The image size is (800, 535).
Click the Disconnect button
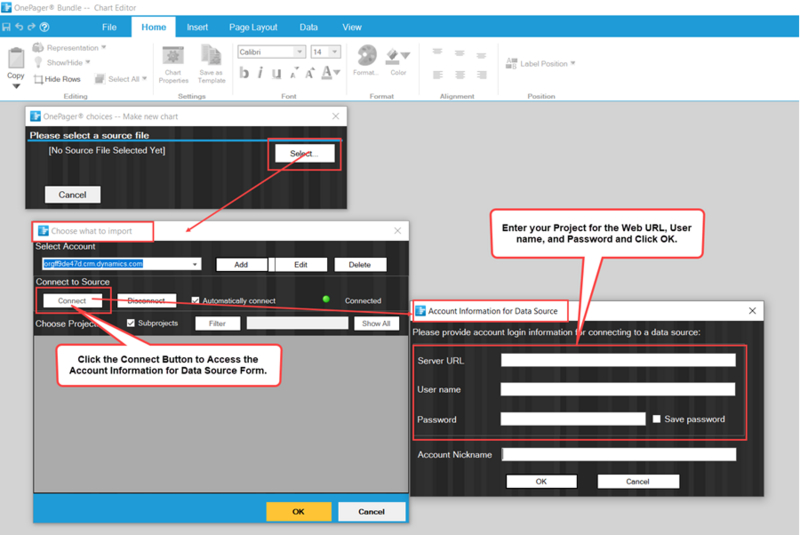146,300
